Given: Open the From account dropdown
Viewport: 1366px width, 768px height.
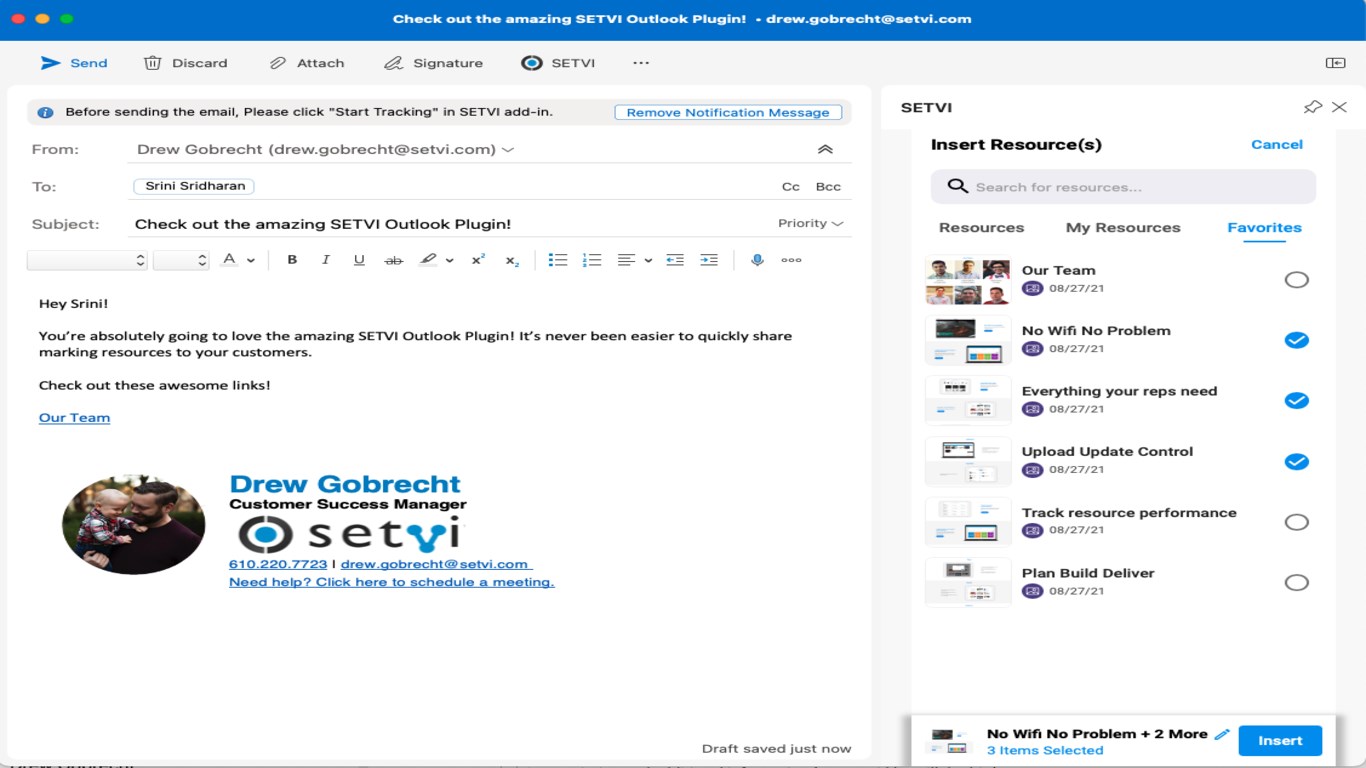Looking at the screenshot, I should pos(508,150).
